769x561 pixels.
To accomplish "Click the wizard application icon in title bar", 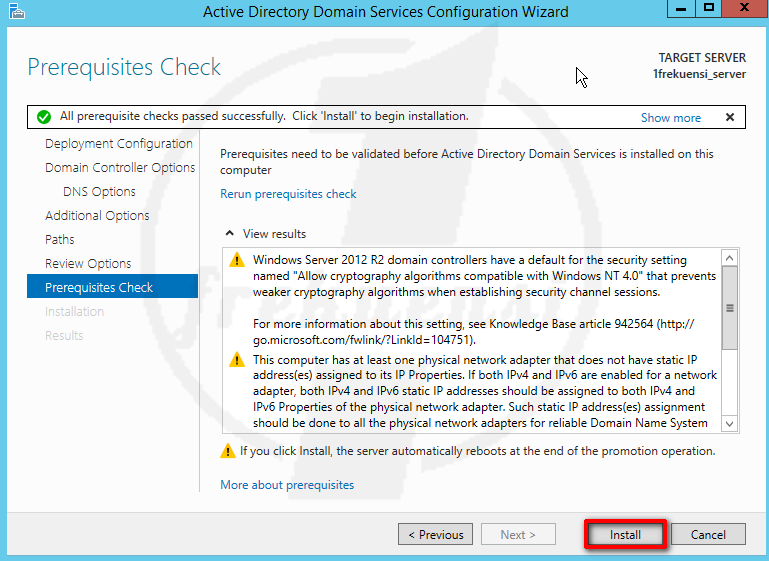I will 16,11.
